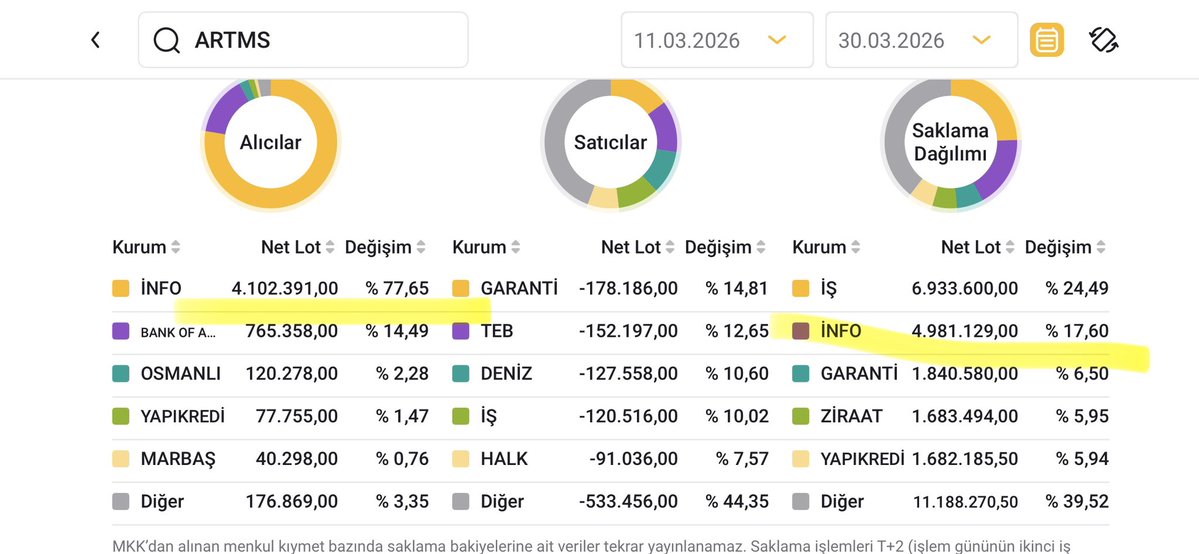The height and width of the screenshot is (554, 1199).
Task: Click custody value 6.933.600,00
Action: click(x=965, y=288)
